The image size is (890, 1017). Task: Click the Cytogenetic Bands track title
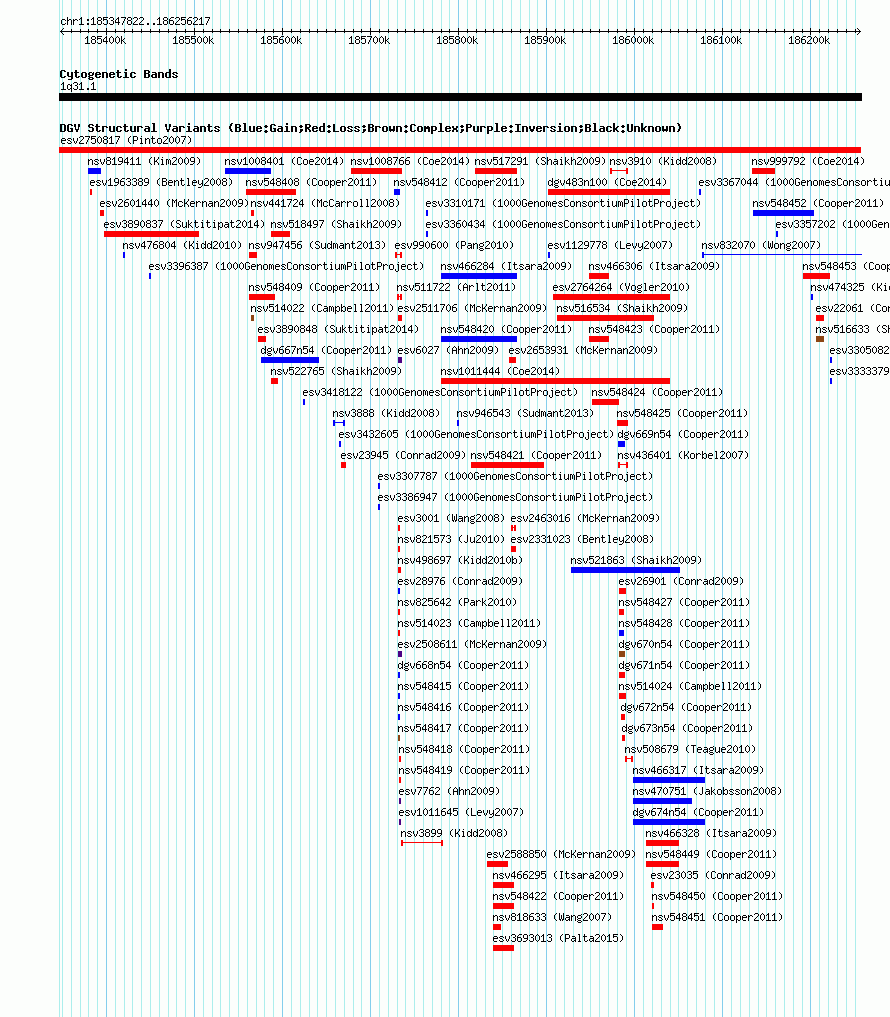119,74
